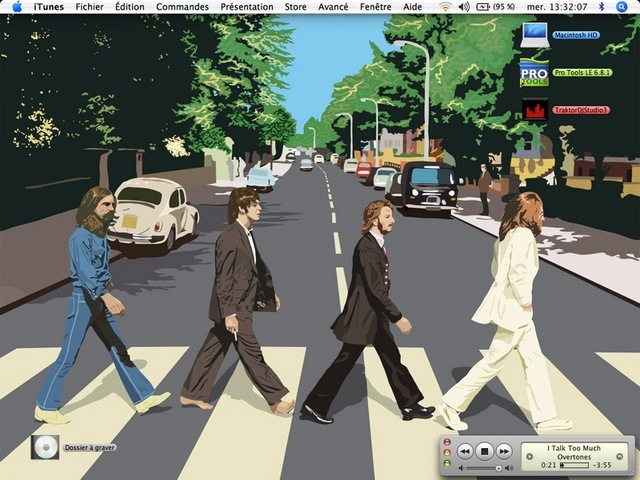Image resolution: width=640 pixels, height=480 pixels.
Task: Open the Avancé menu
Action: (333, 7)
